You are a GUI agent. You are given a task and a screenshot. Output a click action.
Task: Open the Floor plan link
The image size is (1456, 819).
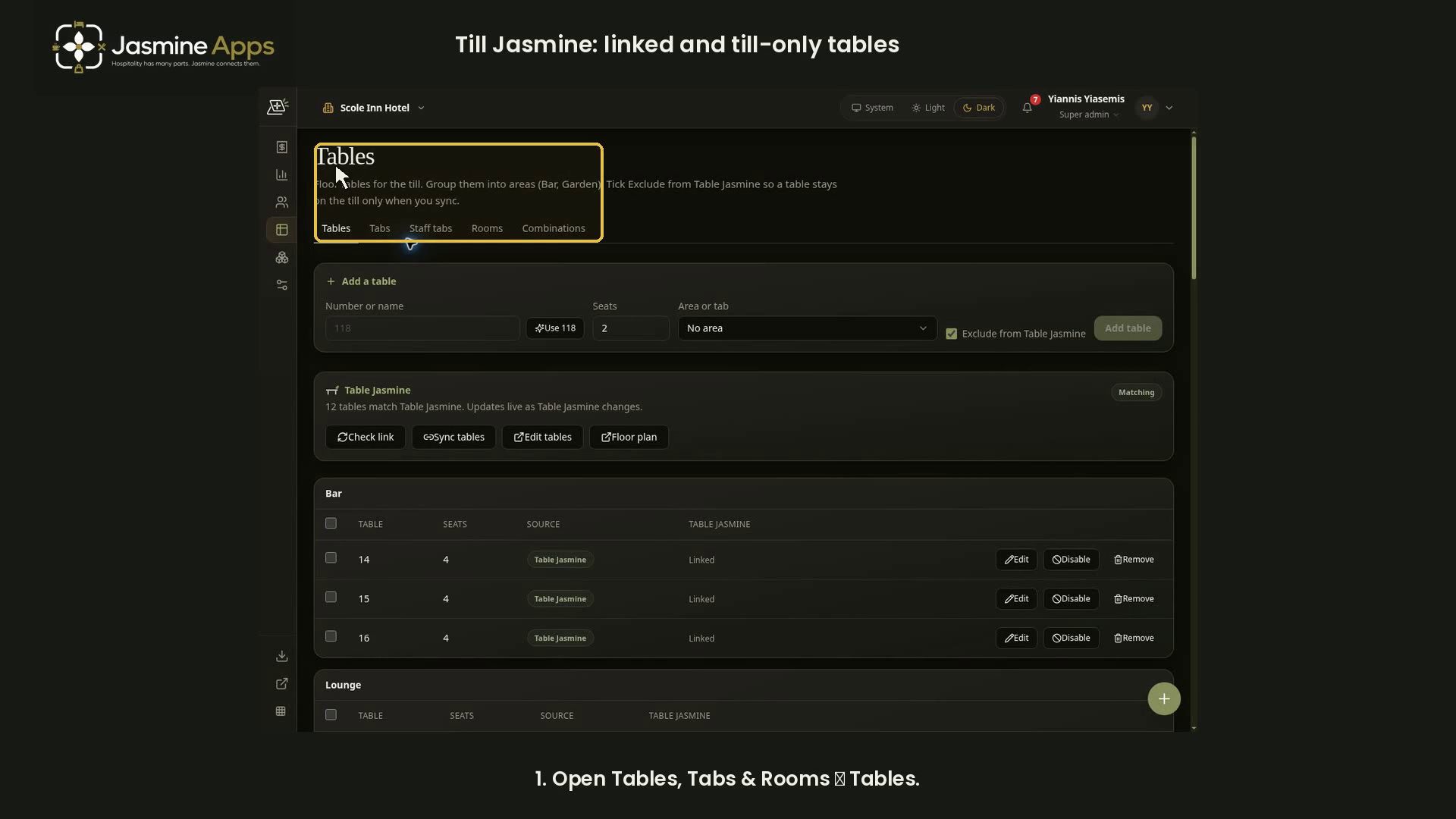pos(629,438)
